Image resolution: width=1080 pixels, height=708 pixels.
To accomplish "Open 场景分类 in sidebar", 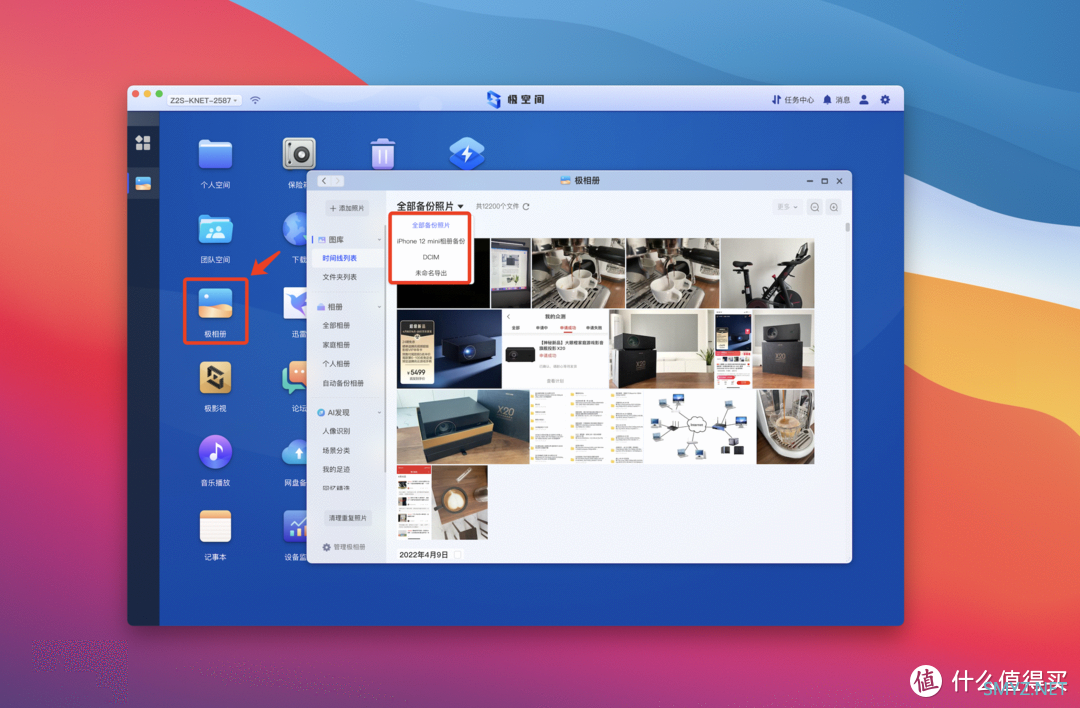I will pos(336,450).
